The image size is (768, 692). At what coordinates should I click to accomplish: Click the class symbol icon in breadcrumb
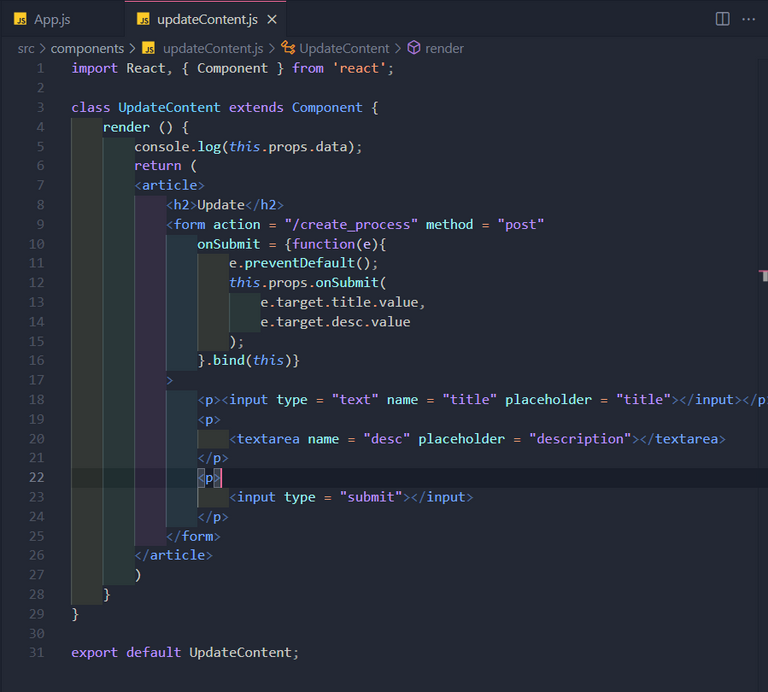[288, 48]
